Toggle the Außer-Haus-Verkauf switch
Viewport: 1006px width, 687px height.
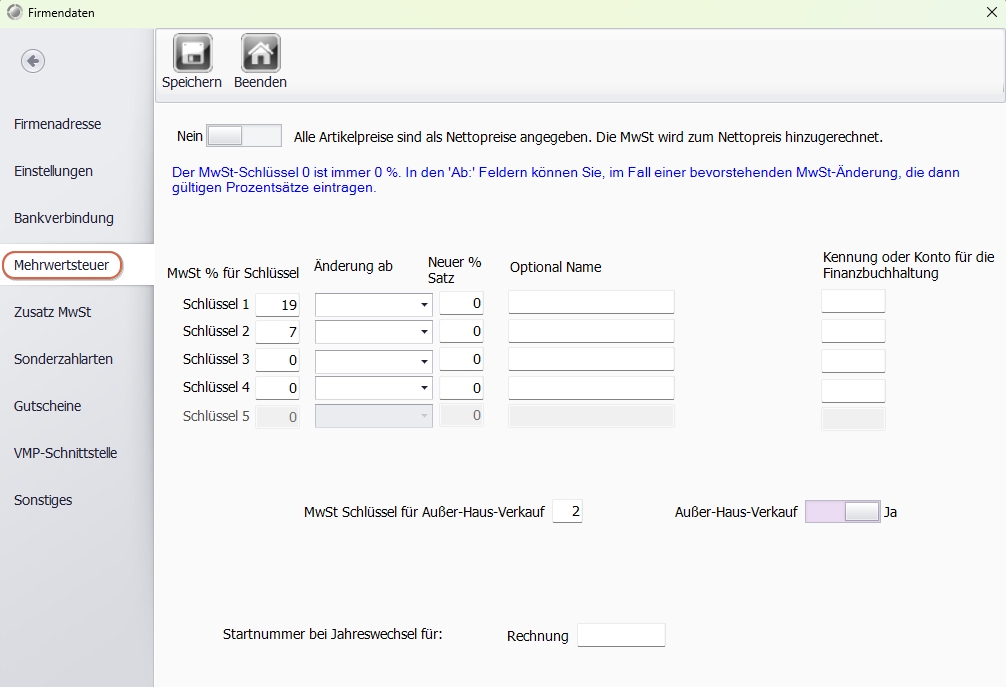(x=842, y=512)
